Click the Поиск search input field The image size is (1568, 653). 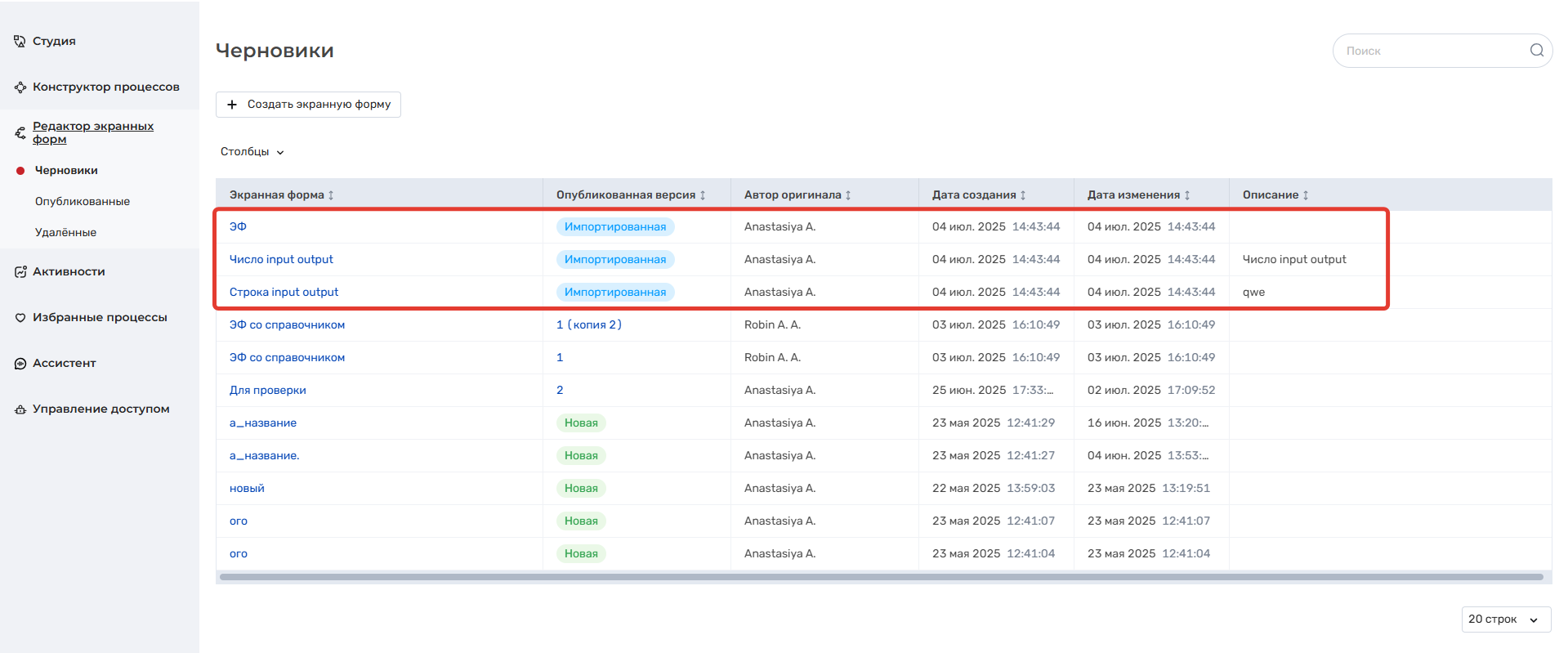[1430, 51]
